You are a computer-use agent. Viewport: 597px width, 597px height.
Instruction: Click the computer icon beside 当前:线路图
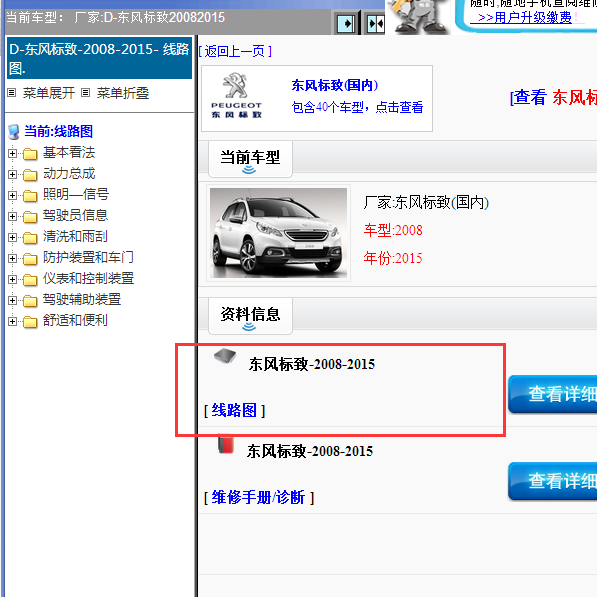pos(14,132)
